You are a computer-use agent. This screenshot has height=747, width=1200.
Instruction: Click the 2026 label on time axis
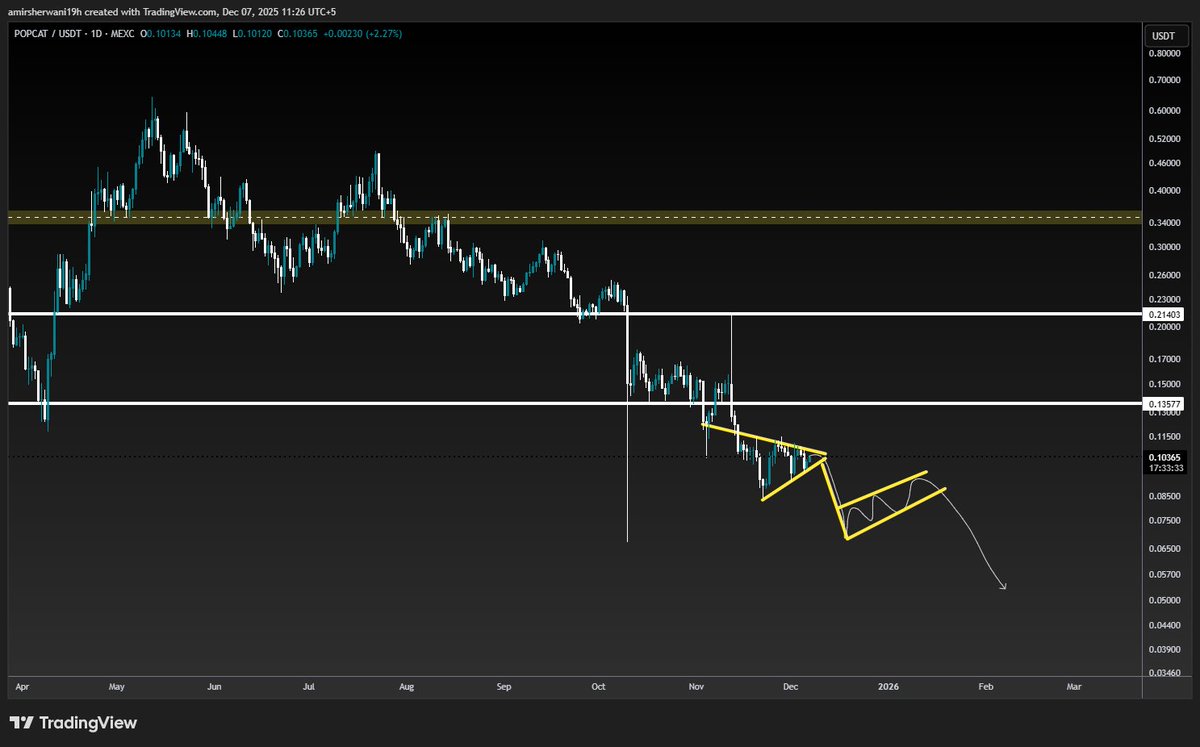(888, 687)
